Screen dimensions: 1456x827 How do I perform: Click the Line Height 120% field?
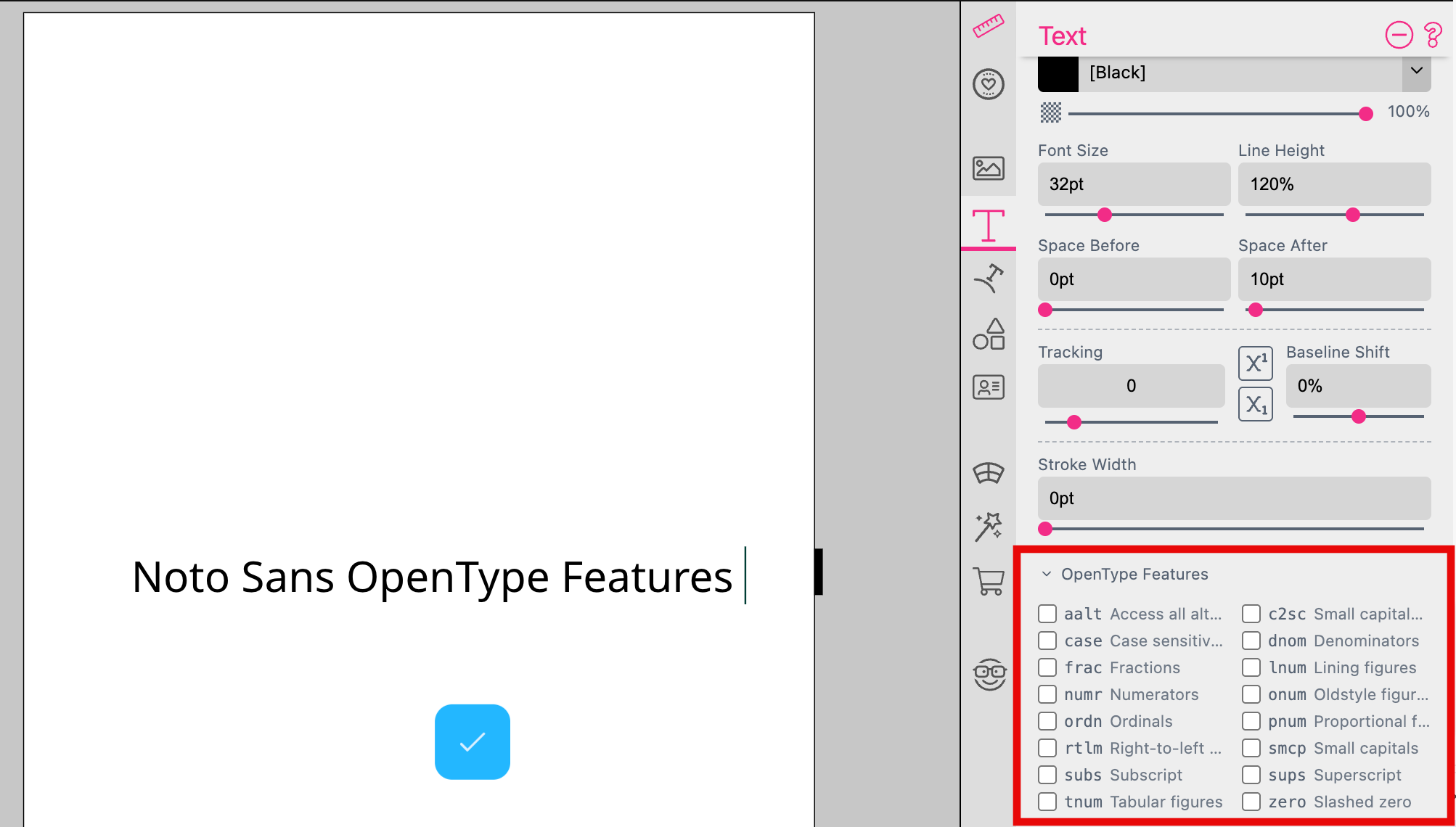click(1334, 184)
